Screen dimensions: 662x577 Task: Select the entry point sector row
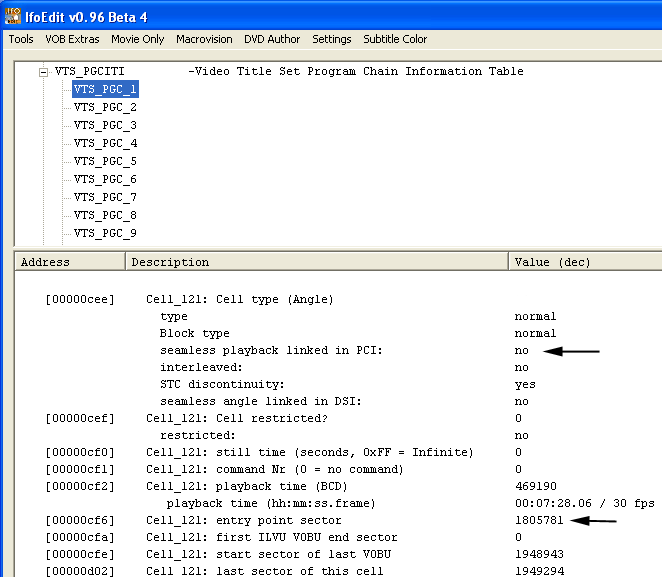[244, 521]
